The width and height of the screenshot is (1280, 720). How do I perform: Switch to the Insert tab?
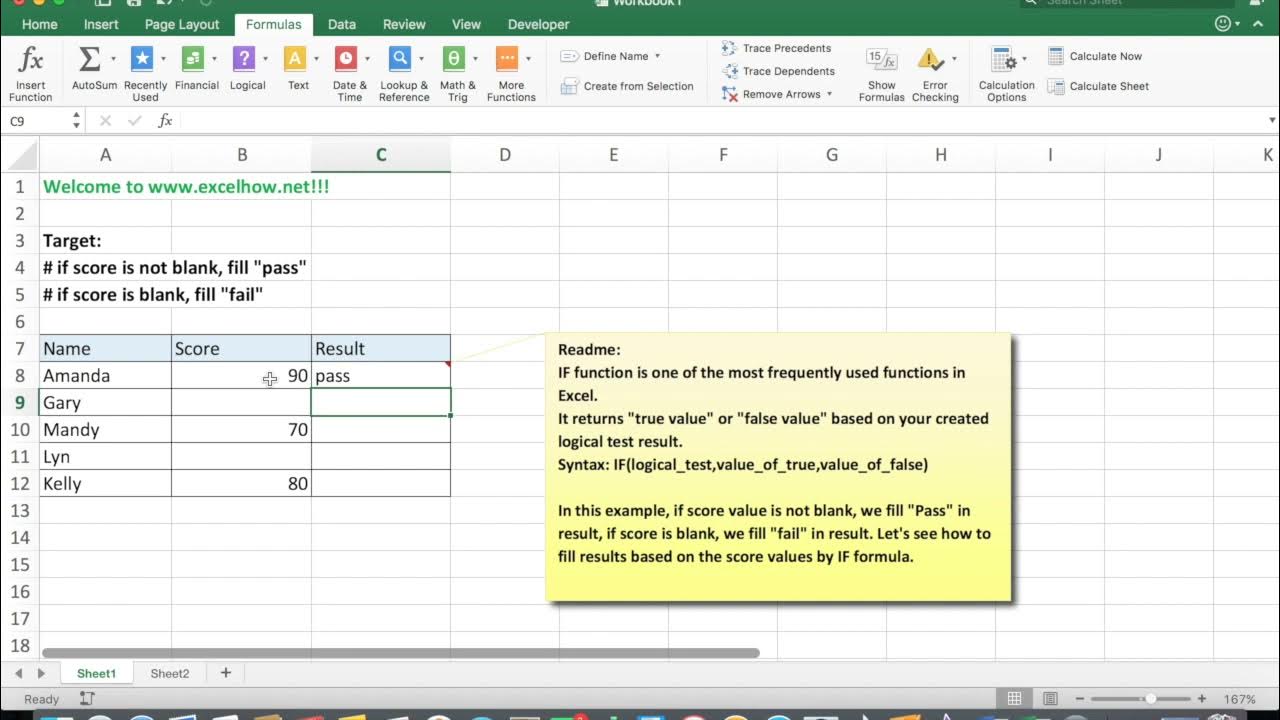[101, 24]
